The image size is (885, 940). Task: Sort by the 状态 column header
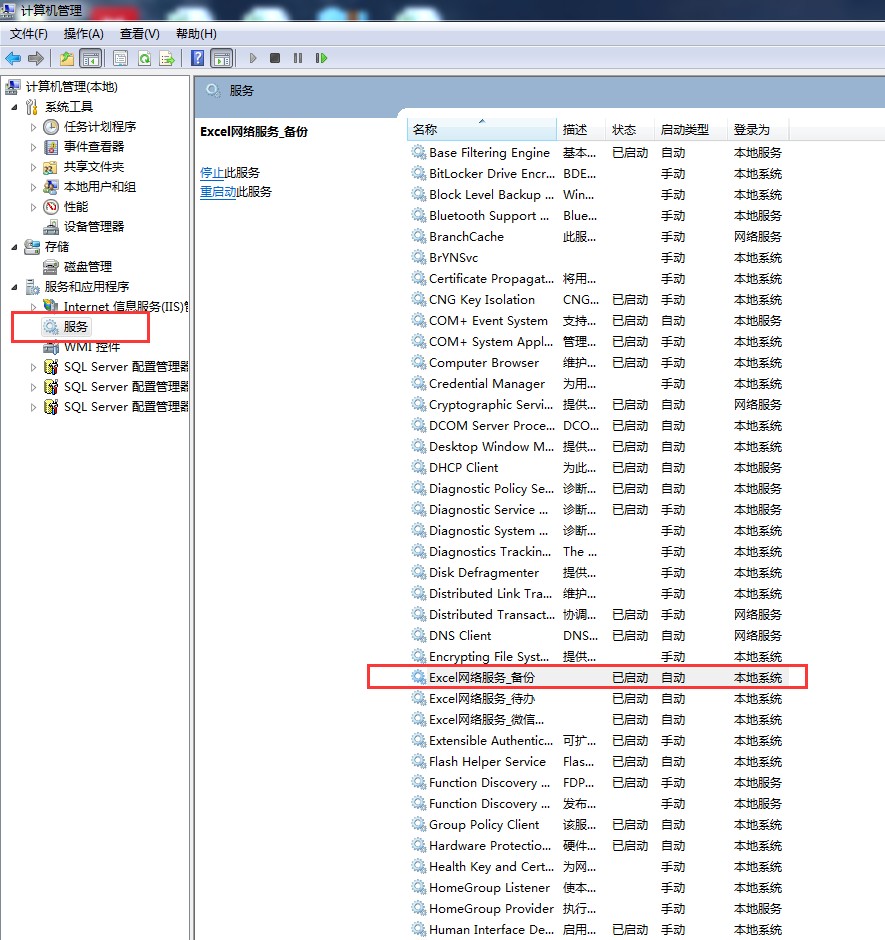630,129
